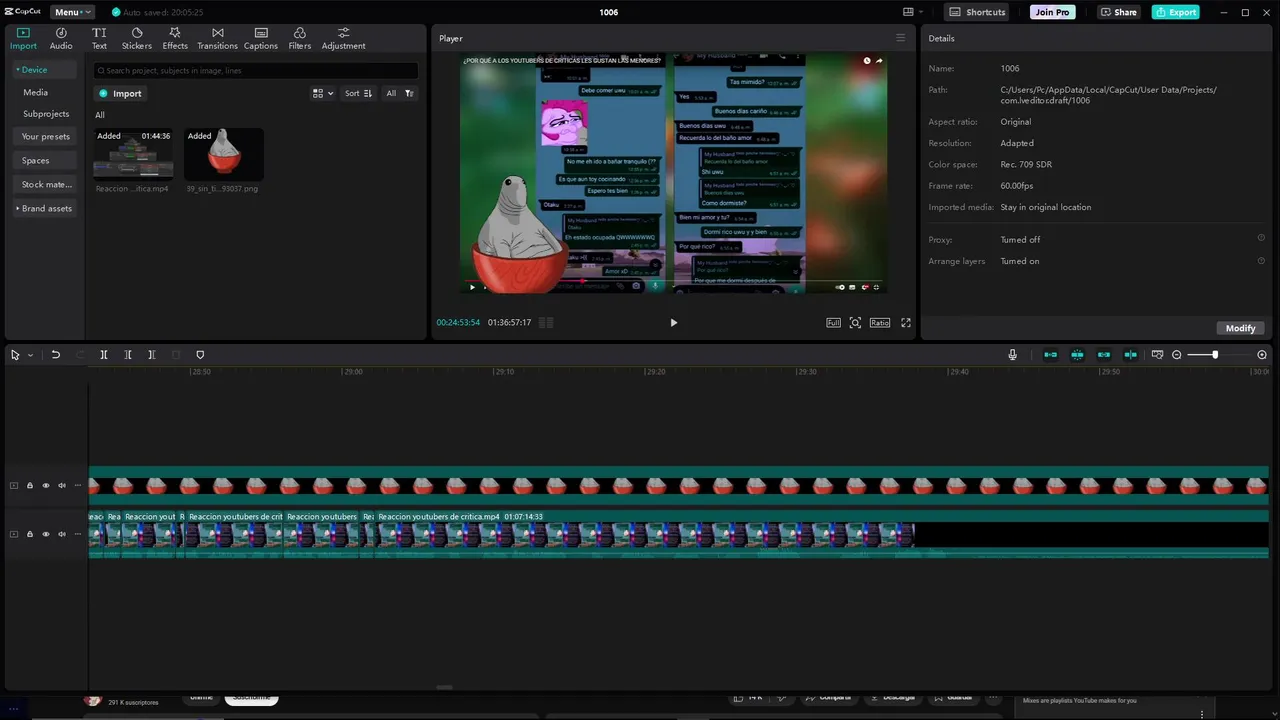Expand the Brand assets section

pyautogui.click(x=44, y=208)
